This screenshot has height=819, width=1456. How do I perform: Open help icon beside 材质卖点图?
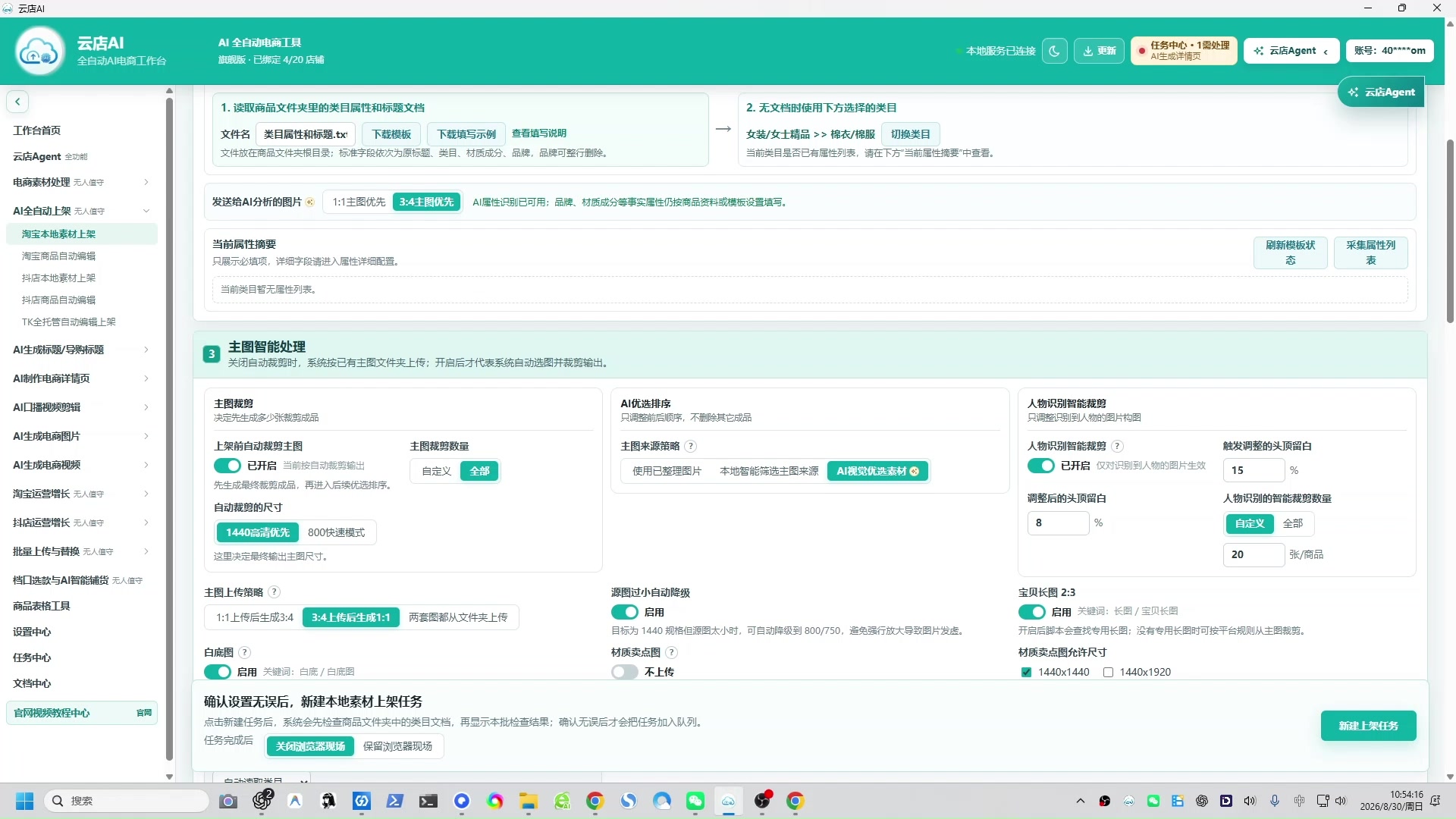coord(672,652)
